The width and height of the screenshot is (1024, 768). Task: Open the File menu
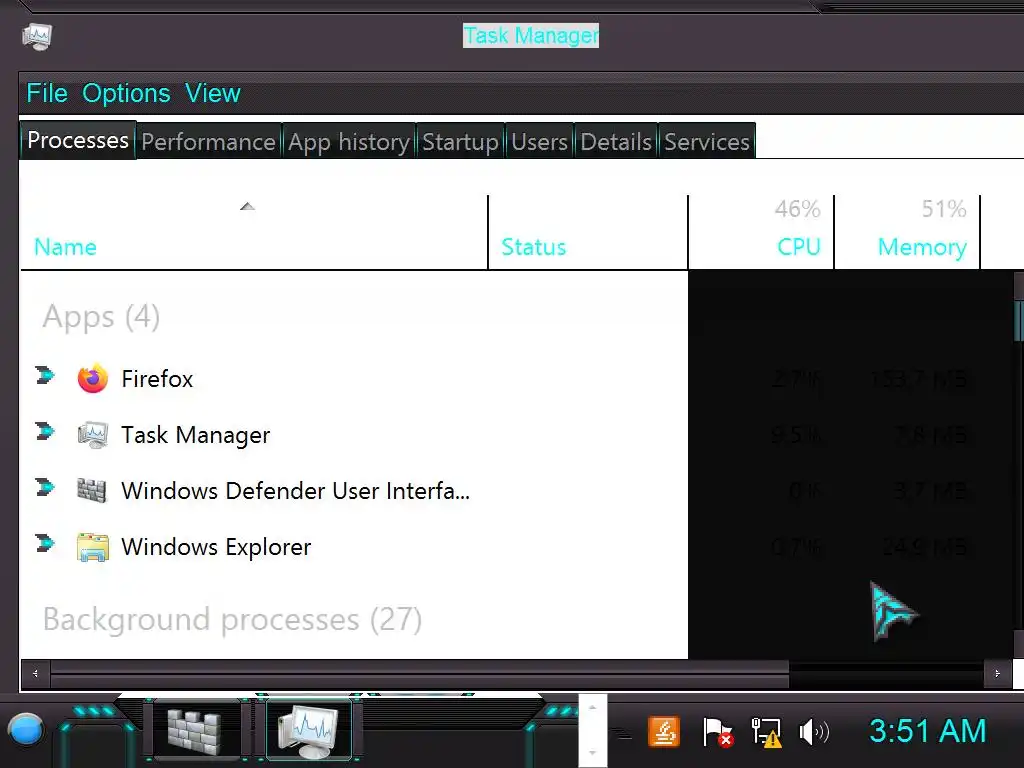coord(47,93)
